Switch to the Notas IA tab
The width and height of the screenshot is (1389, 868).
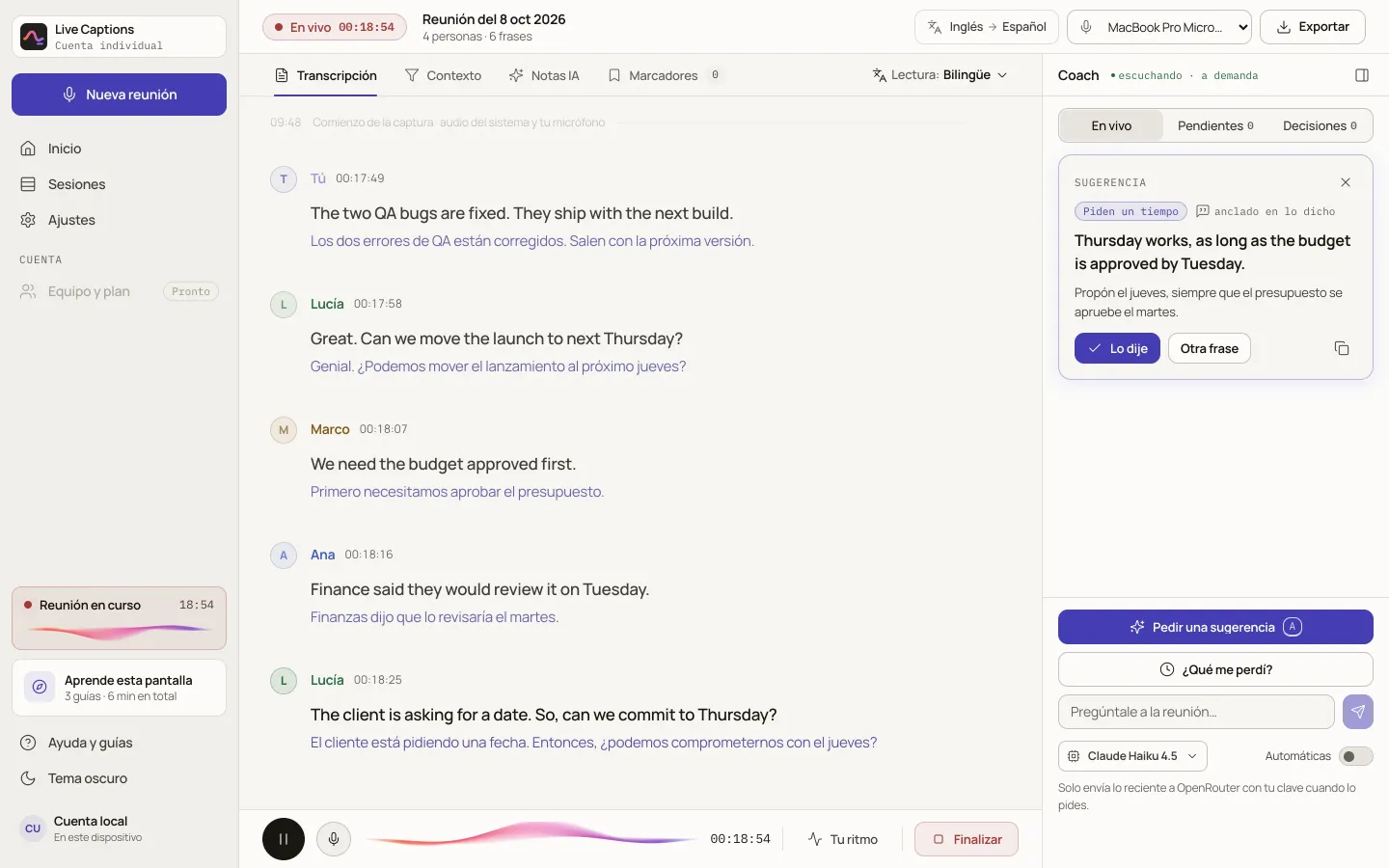point(544,75)
